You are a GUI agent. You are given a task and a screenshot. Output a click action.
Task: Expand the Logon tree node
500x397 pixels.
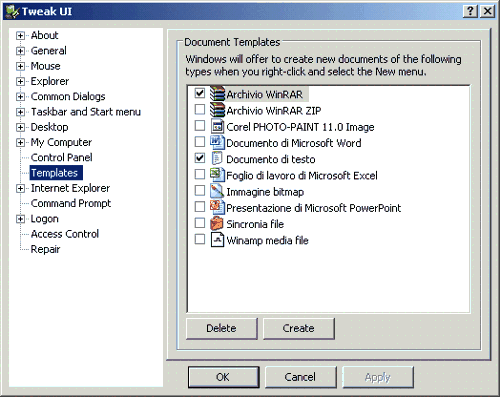click(x=20, y=219)
